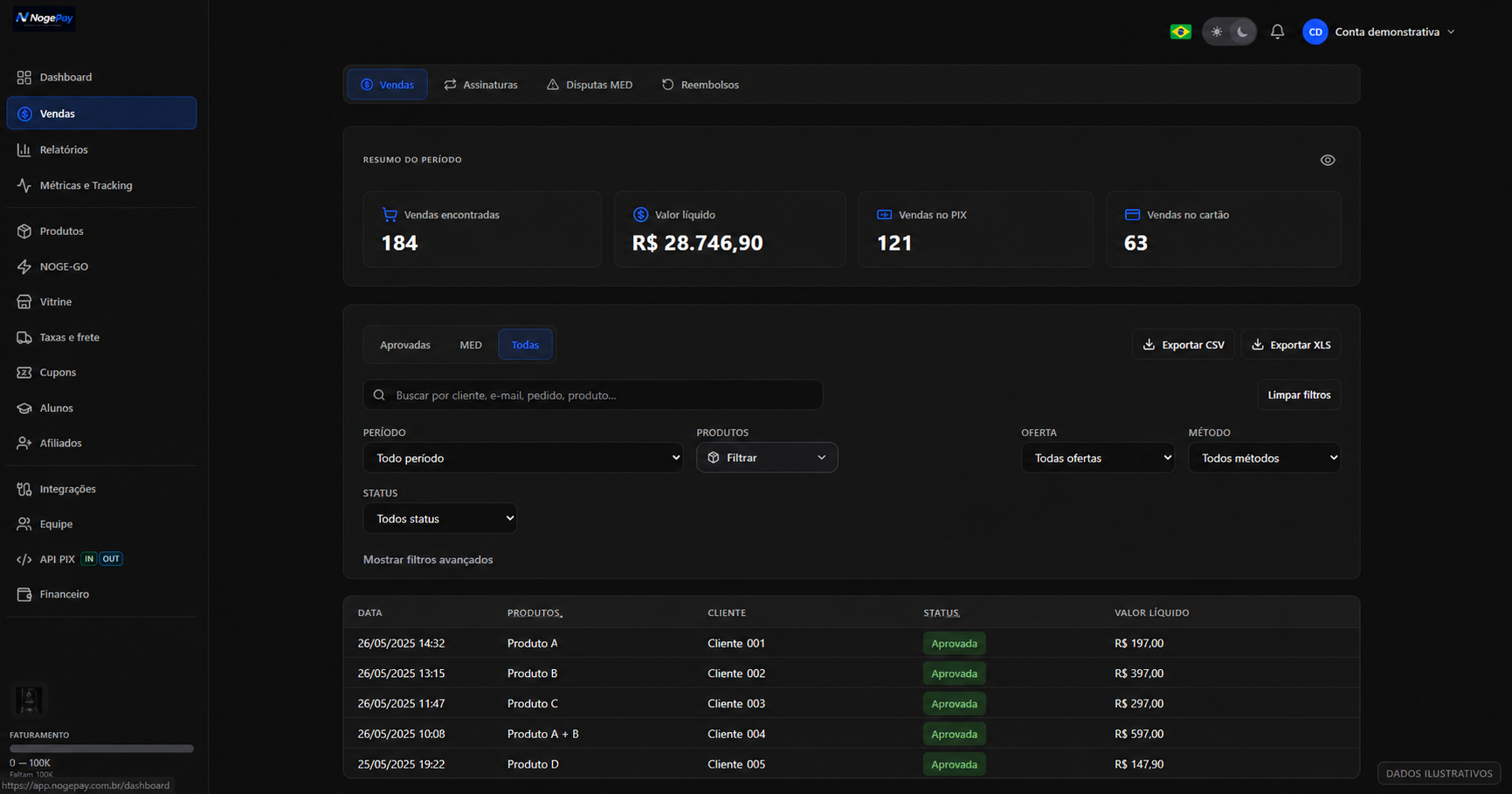
Task: Click Mostrar filtros avançados link
Action: pos(428,560)
